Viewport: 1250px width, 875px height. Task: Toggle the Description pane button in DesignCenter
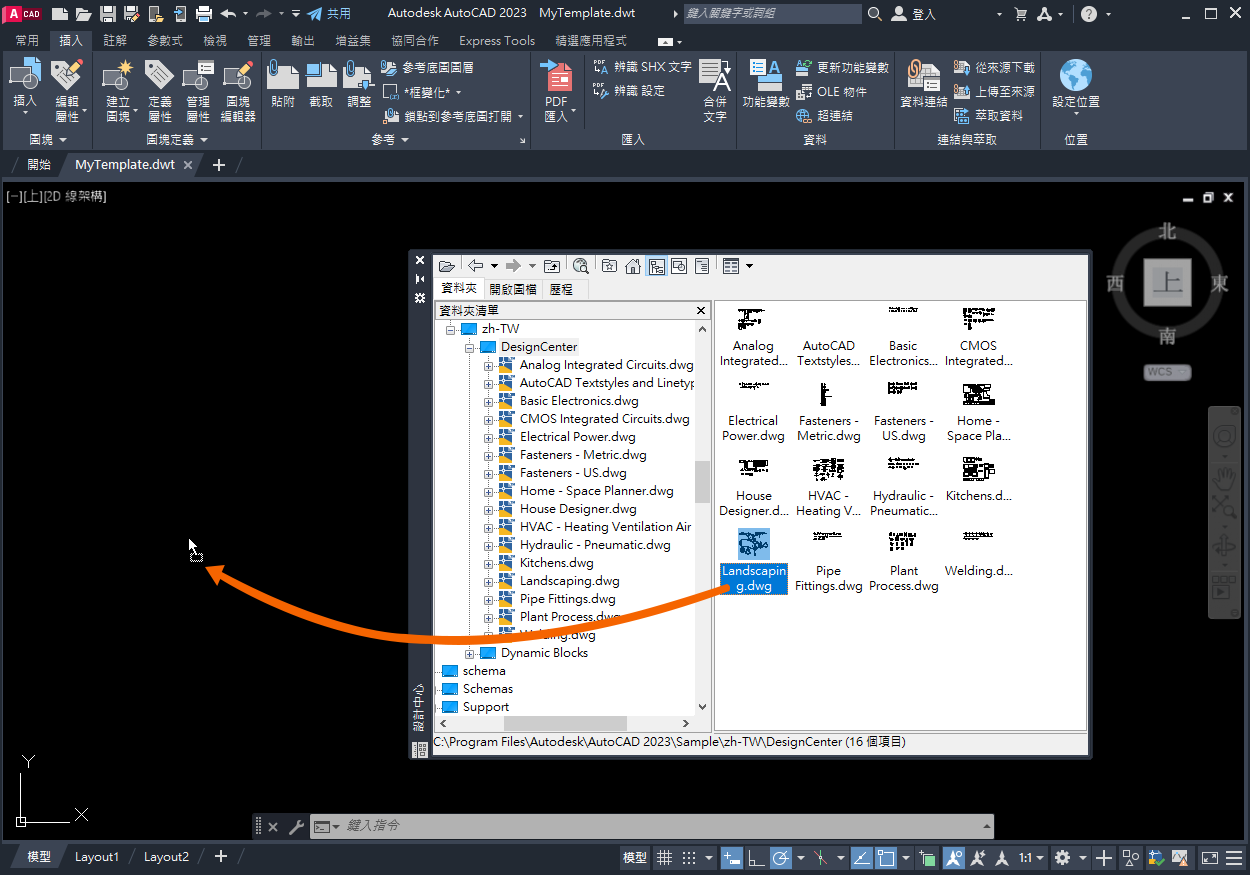click(702, 266)
